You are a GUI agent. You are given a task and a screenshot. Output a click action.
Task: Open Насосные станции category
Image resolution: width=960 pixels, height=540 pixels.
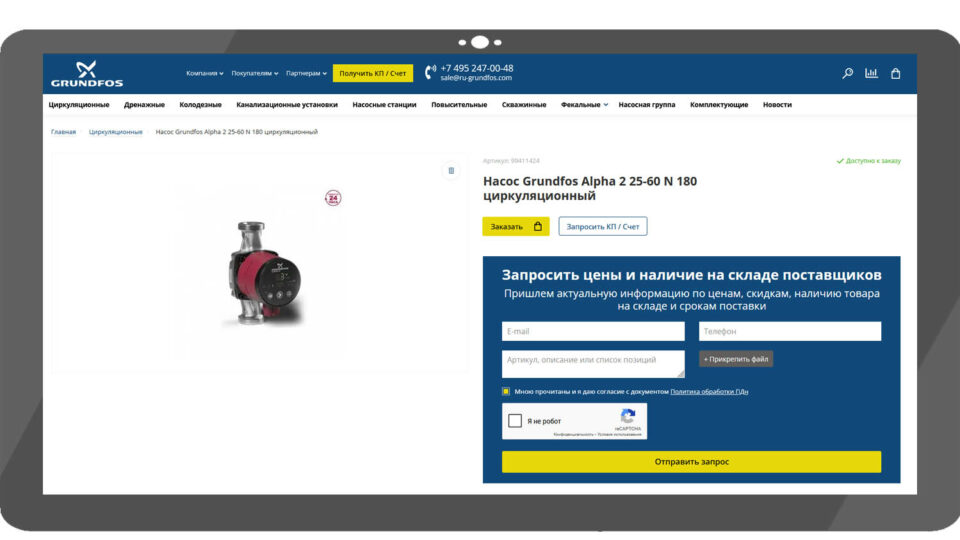[384, 105]
